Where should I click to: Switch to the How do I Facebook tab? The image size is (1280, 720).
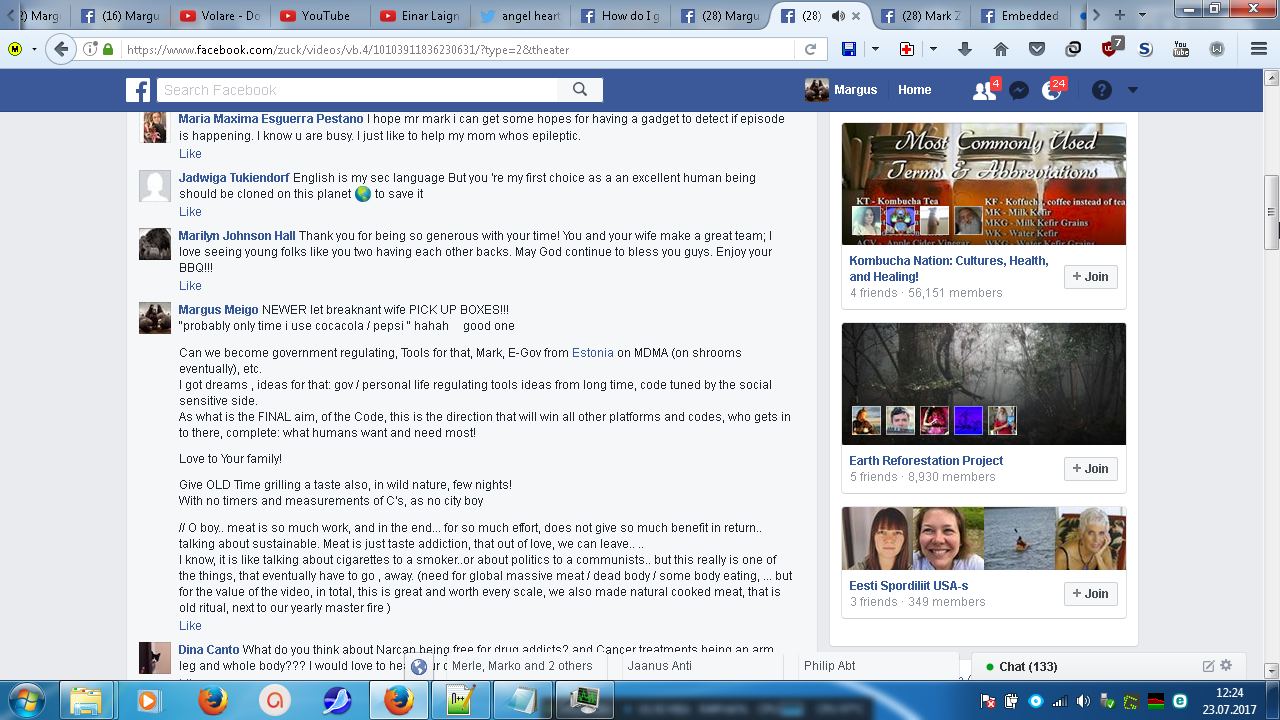point(619,16)
